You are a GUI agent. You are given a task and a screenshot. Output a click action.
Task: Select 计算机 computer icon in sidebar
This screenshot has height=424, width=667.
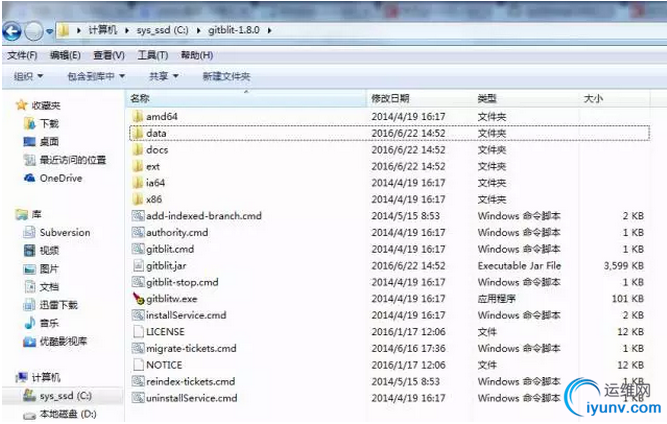(x=22, y=377)
